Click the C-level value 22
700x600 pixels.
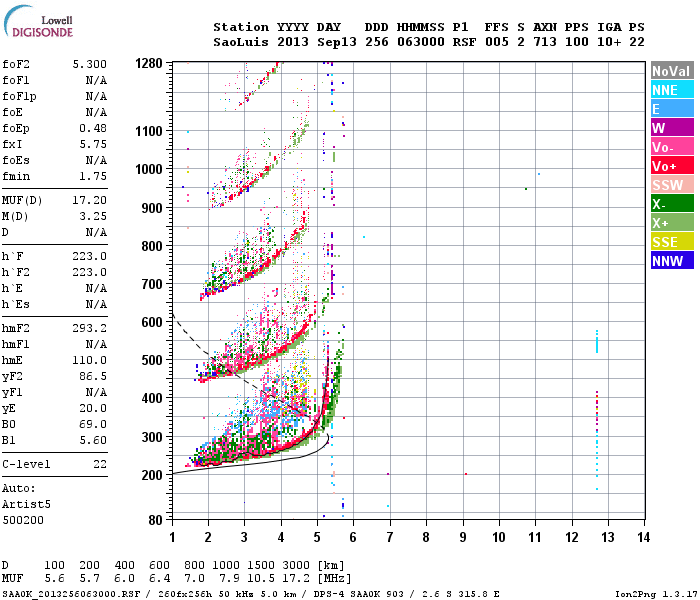coord(100,464)
